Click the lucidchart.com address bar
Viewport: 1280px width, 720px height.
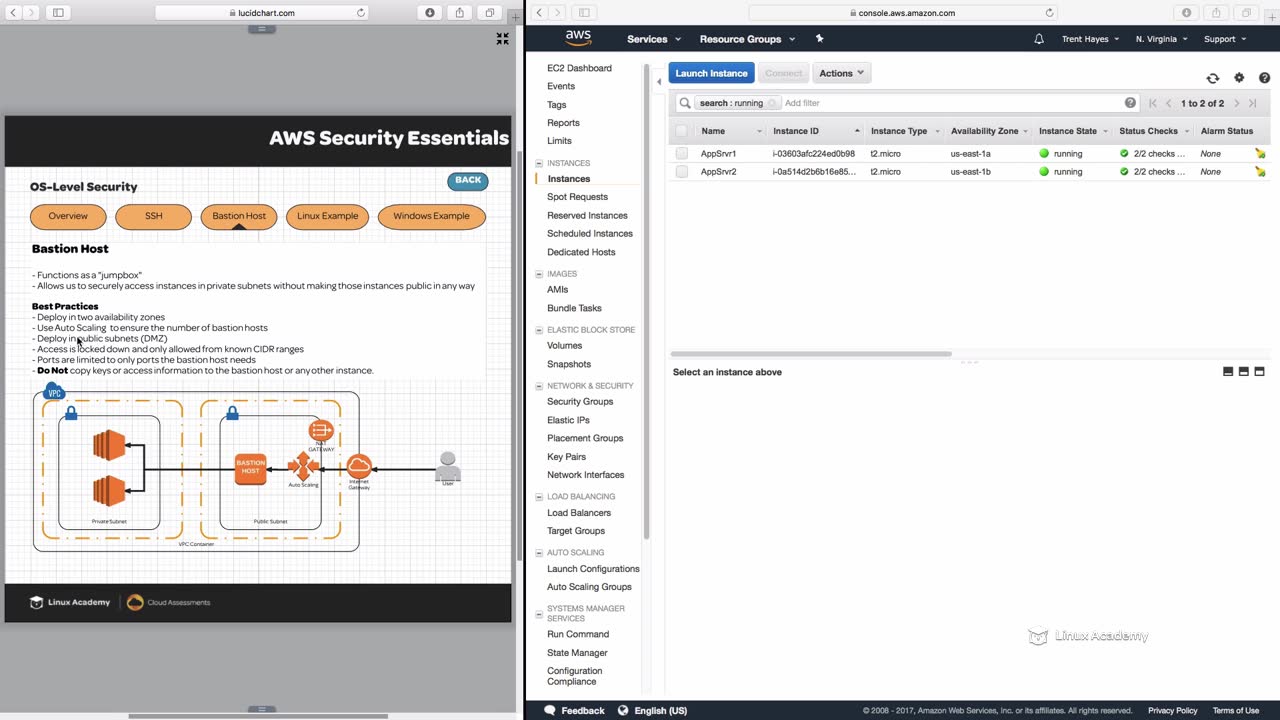pyautogui.click(x=262, y=13)
